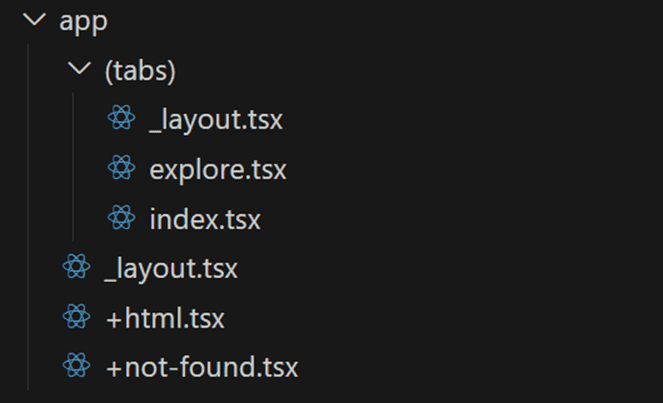The width and height of the screenshot is (663, 403).
Task: Click the indent guide line of app folder
Action: (28, 217)
